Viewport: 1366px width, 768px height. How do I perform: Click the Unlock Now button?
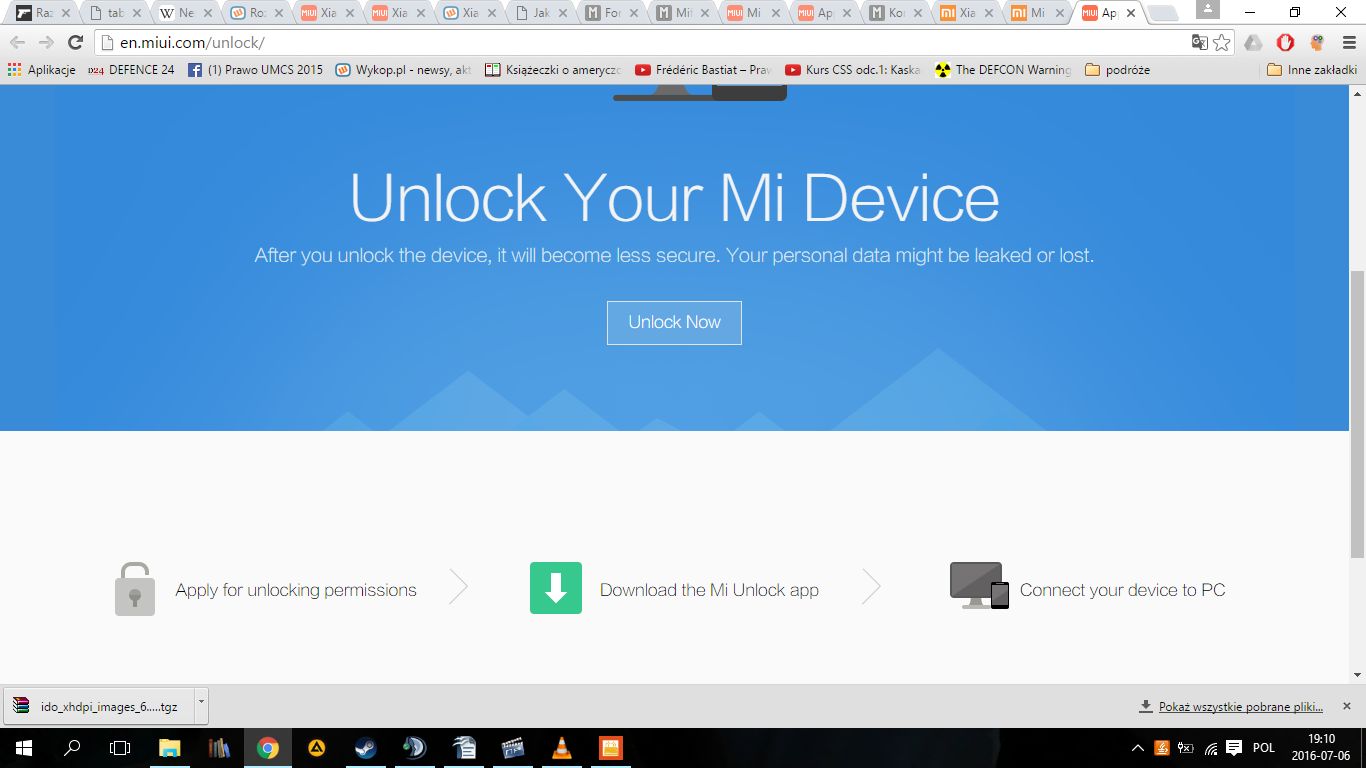click(x=674, y=322)
